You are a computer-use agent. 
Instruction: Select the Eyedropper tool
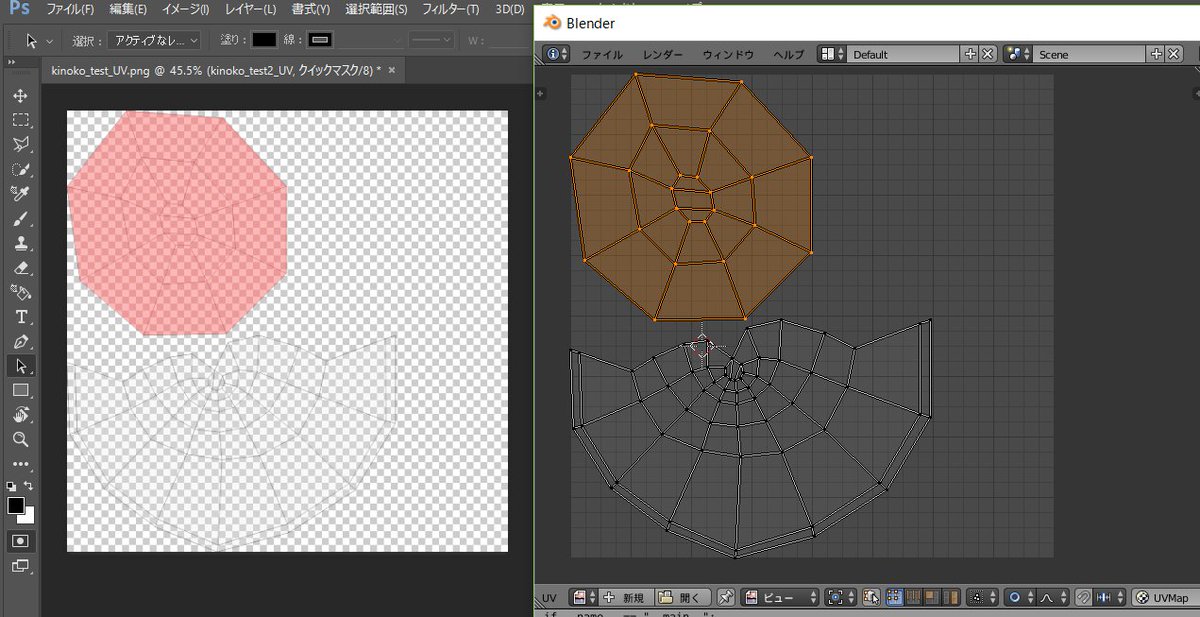coord(20,194)
